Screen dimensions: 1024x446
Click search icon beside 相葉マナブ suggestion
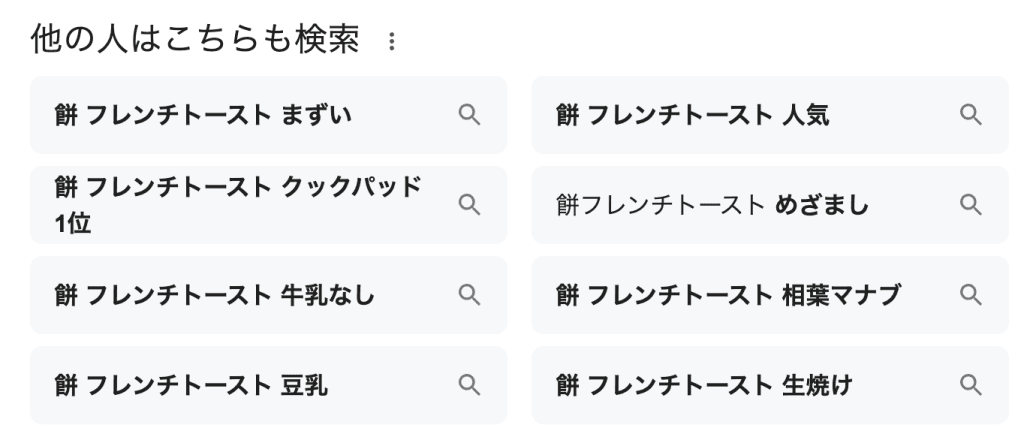(970, 295)
